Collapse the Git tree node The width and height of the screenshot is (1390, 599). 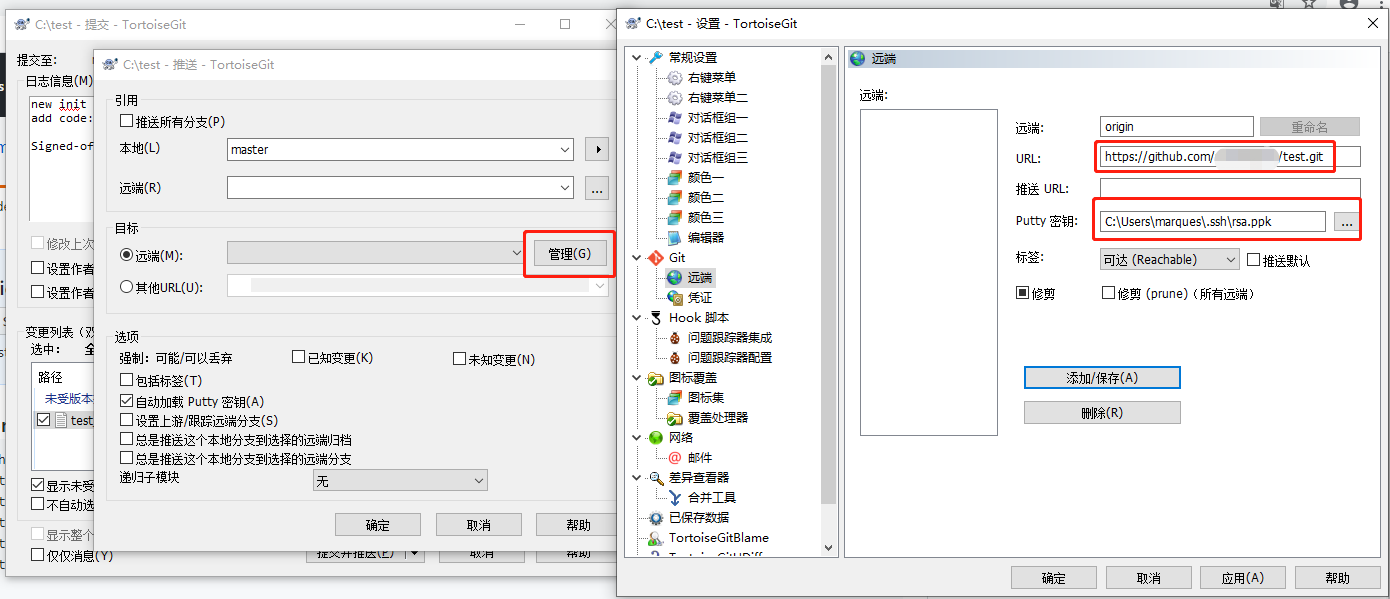[x=637, y=257]
